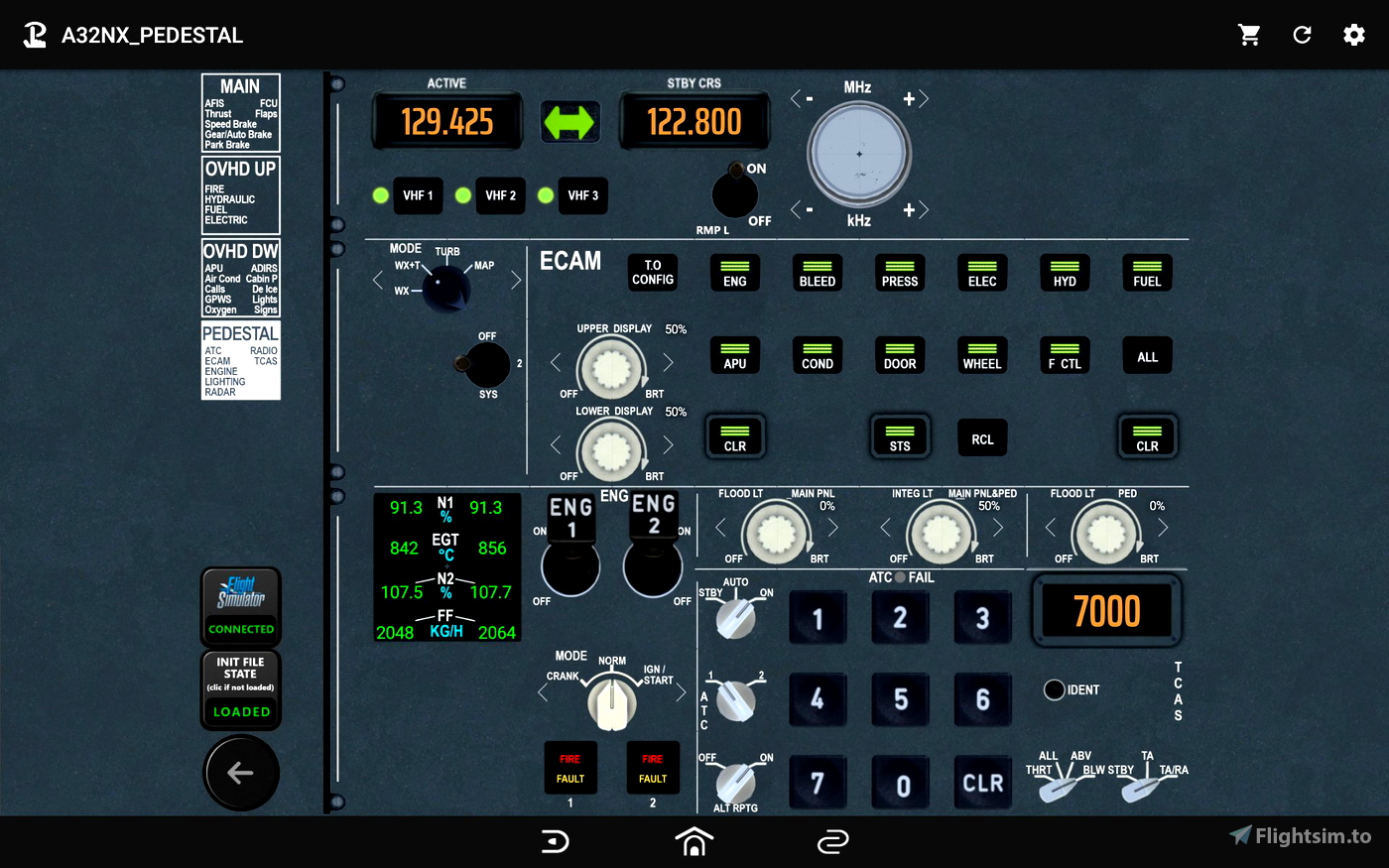The width and height of the screenshot is (1389, 868).
Task: Open the MAIN panel page
Action: click(x=241, y=113)
